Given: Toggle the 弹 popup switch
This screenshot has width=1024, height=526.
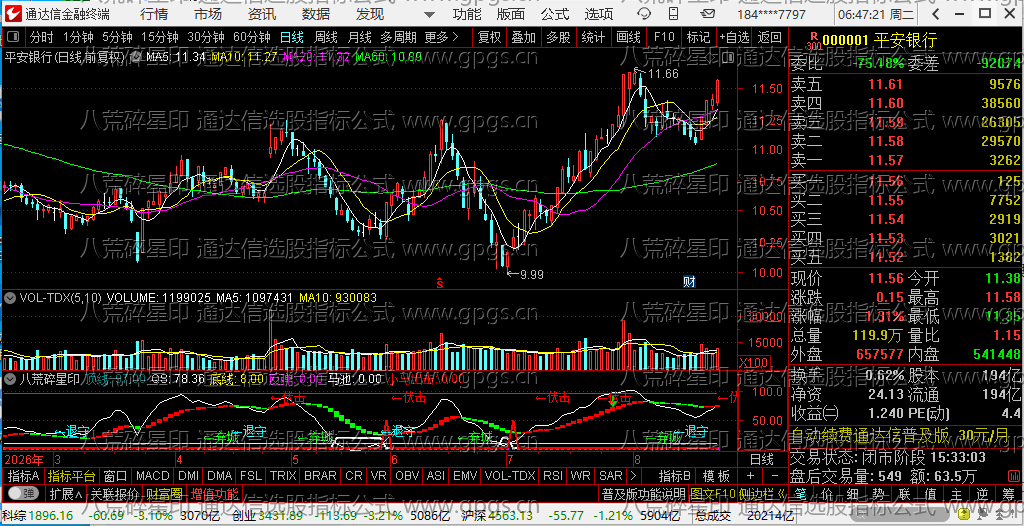Looking at the screenshot, I should pos(22,493).
